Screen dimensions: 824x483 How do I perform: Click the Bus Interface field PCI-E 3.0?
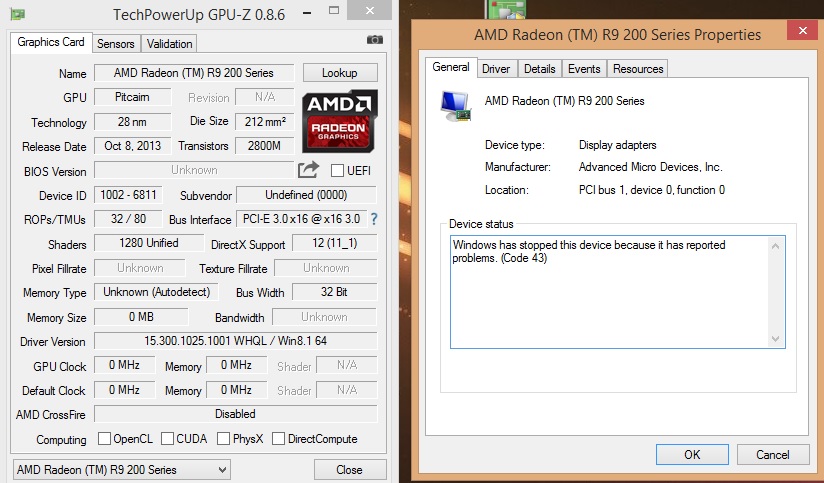click(x=302, y=219)
